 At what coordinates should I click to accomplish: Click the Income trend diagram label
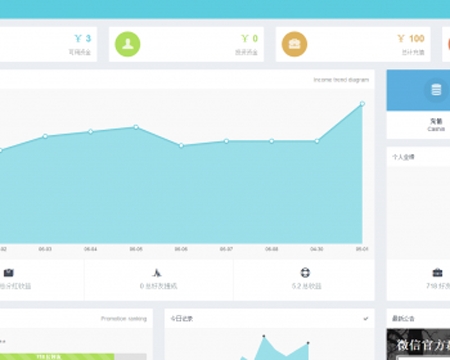tap(341, 80)
